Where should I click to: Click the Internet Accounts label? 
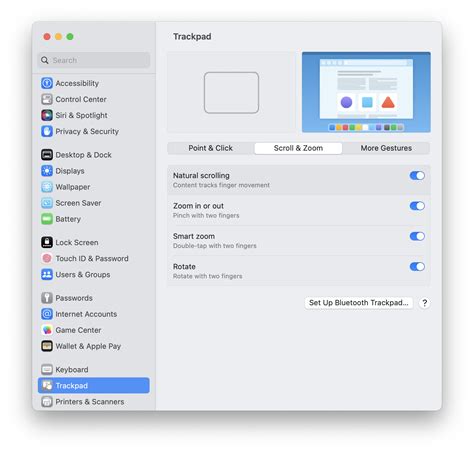coord(86,314)
